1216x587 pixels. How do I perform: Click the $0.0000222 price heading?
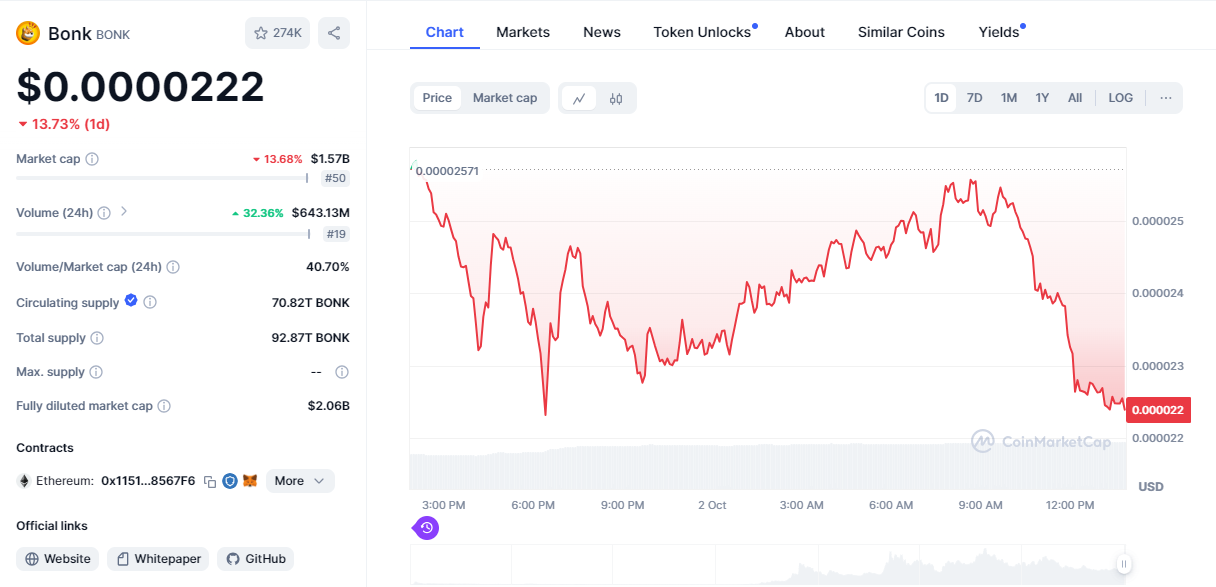pos(140,87)
